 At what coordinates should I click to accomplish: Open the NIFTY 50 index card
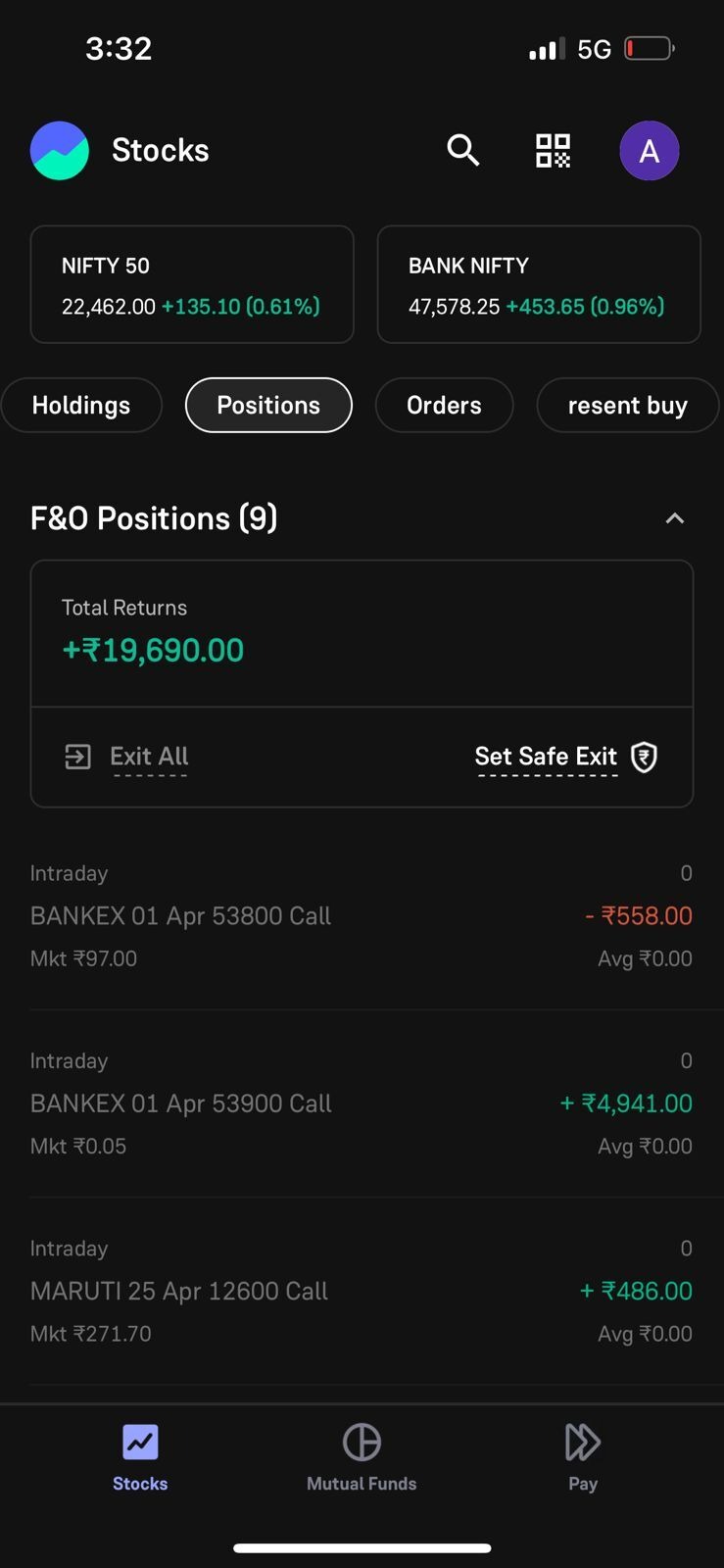pos(192,284)
